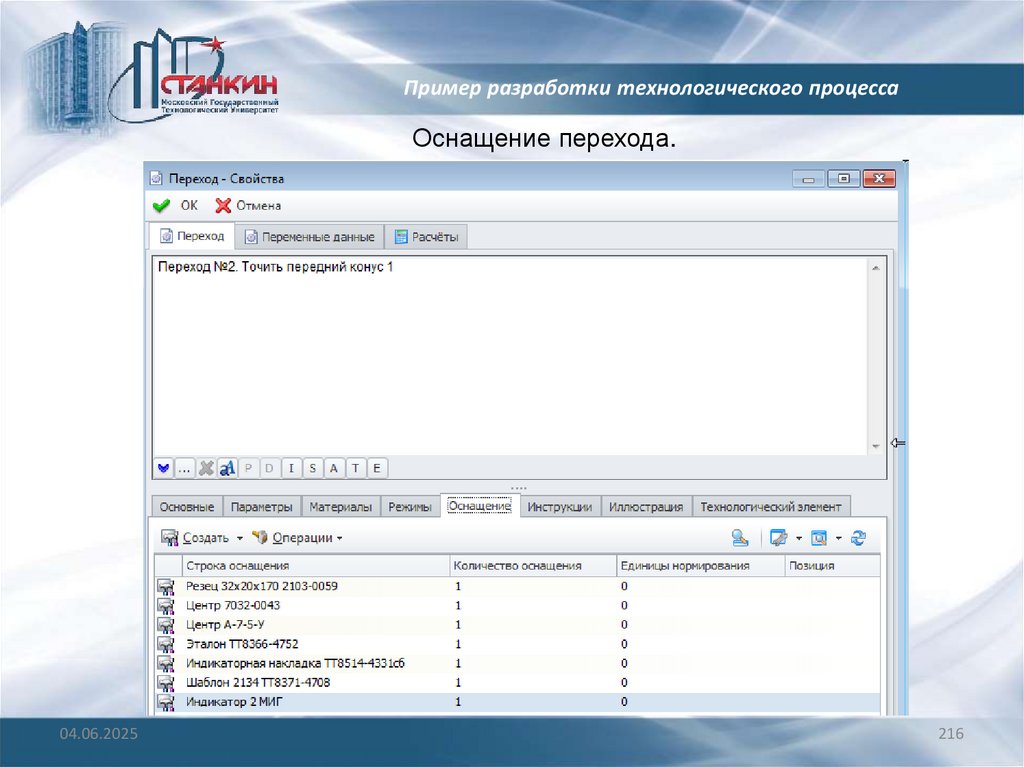The image size is (1024, 767).
Task: Select row Центр А-7-5-У
Action: click(518, 625)
